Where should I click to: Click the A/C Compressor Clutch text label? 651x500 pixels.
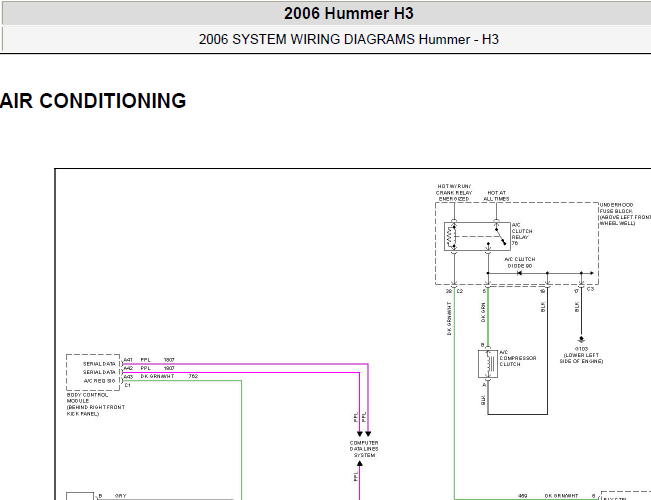point(518,358)
